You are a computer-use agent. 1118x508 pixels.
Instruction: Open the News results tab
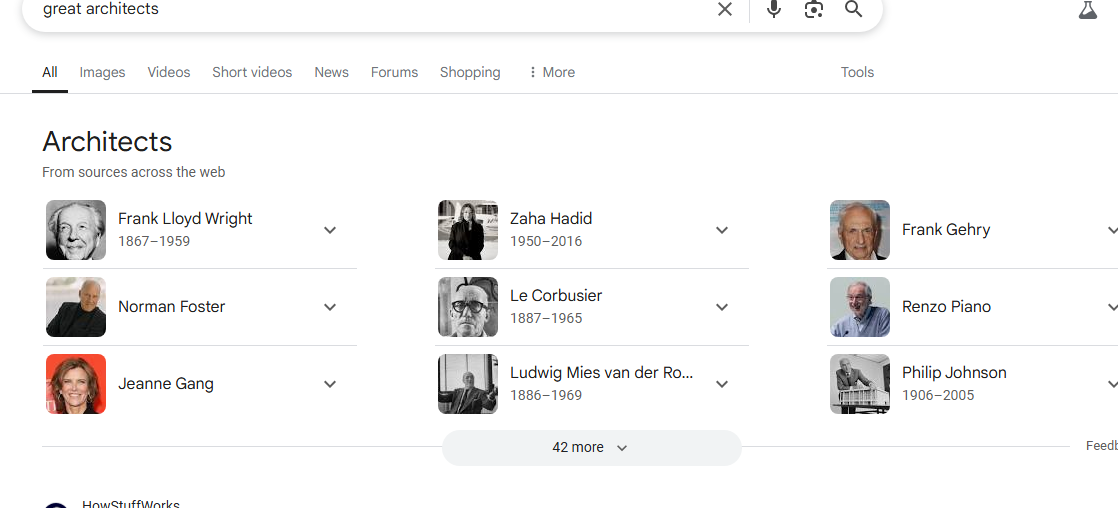(332, 72)
